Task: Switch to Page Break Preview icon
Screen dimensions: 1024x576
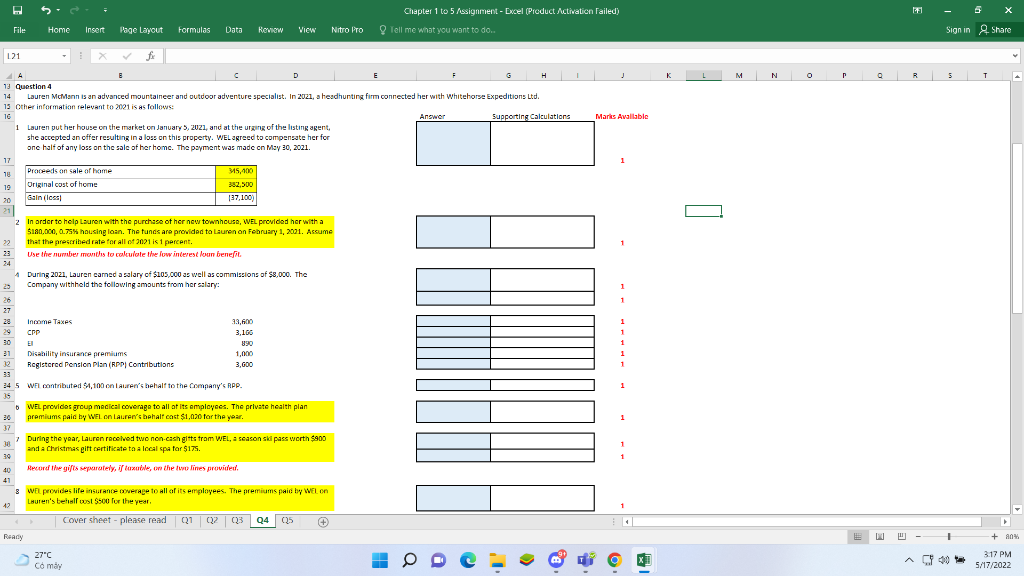Action: pyautogui.click(x=902, y=537)
